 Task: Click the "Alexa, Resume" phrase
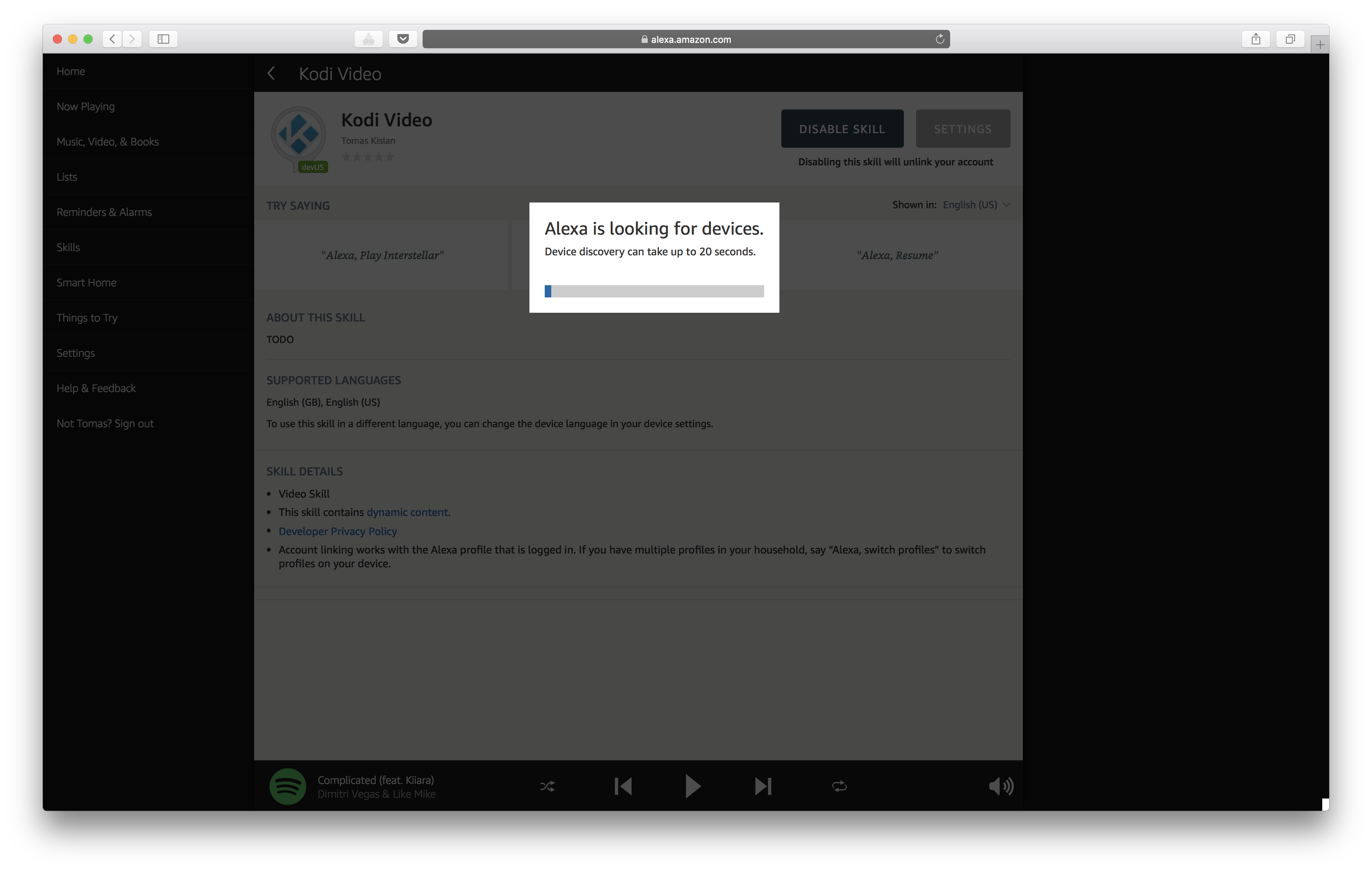(x=897, y=255)
